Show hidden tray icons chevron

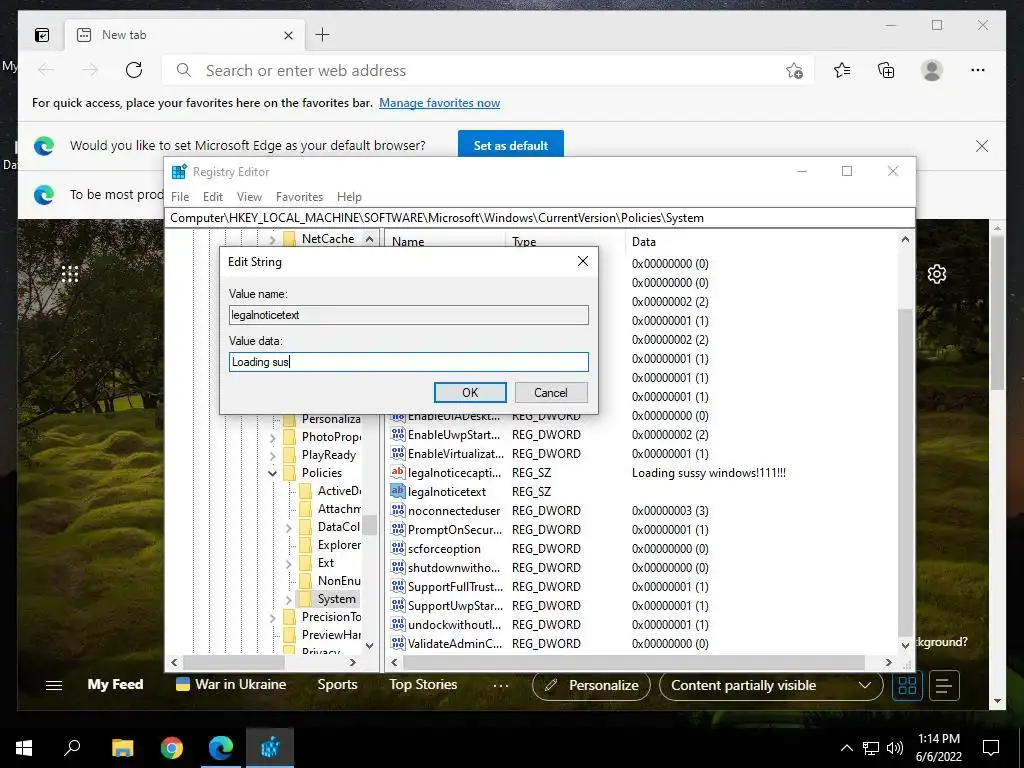click(846, 748)
